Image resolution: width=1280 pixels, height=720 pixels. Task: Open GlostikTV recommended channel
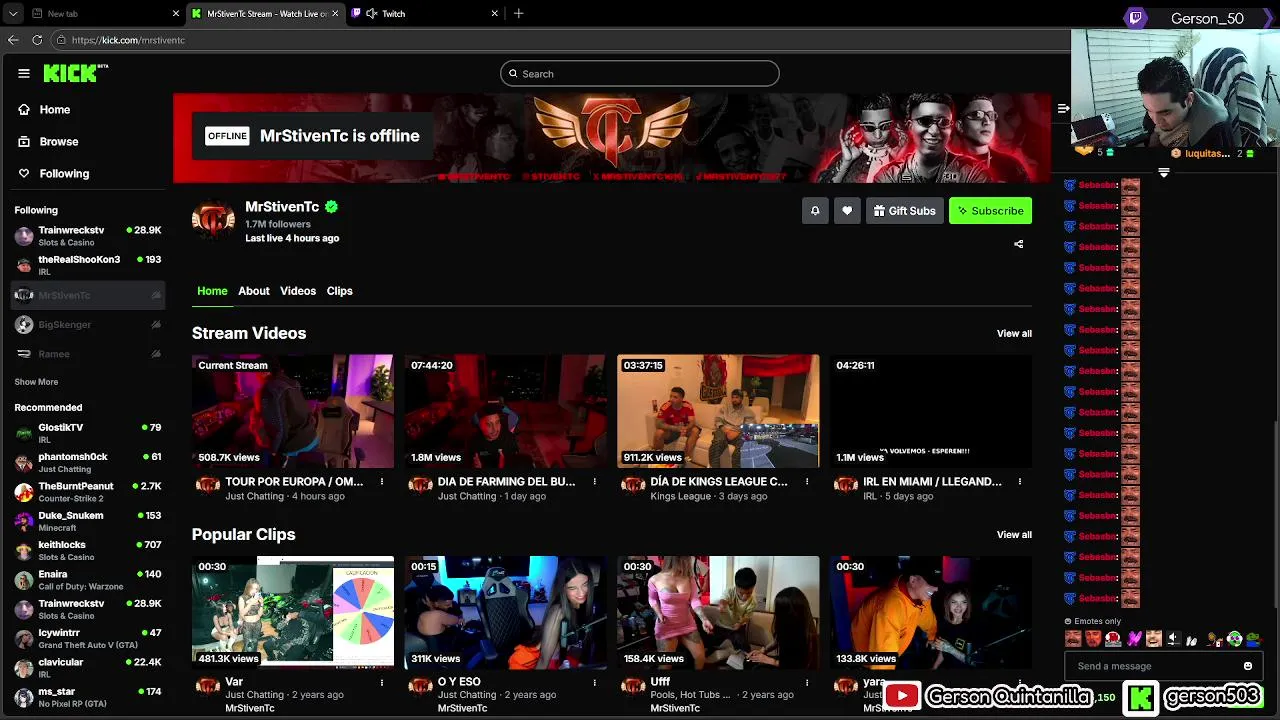[88, 433]
